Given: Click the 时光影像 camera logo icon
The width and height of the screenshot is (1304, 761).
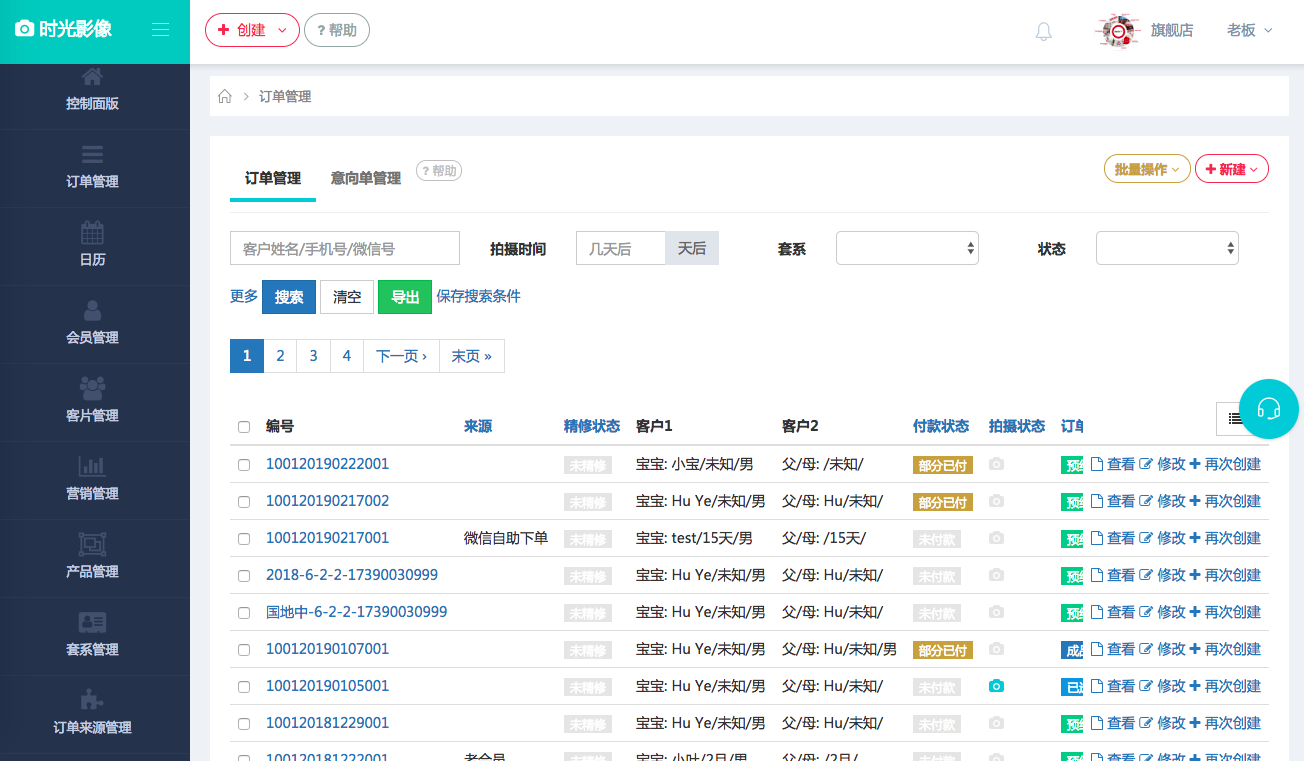Looking at the screenshot, I should 24,29.
